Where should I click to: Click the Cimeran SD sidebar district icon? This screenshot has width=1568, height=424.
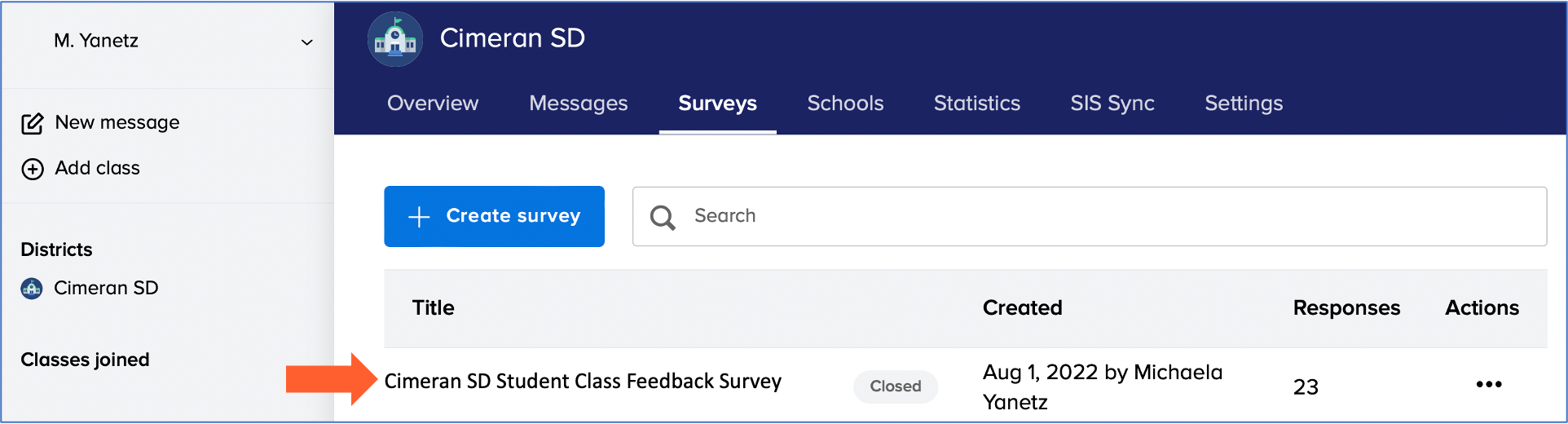(x=32, y=289)
